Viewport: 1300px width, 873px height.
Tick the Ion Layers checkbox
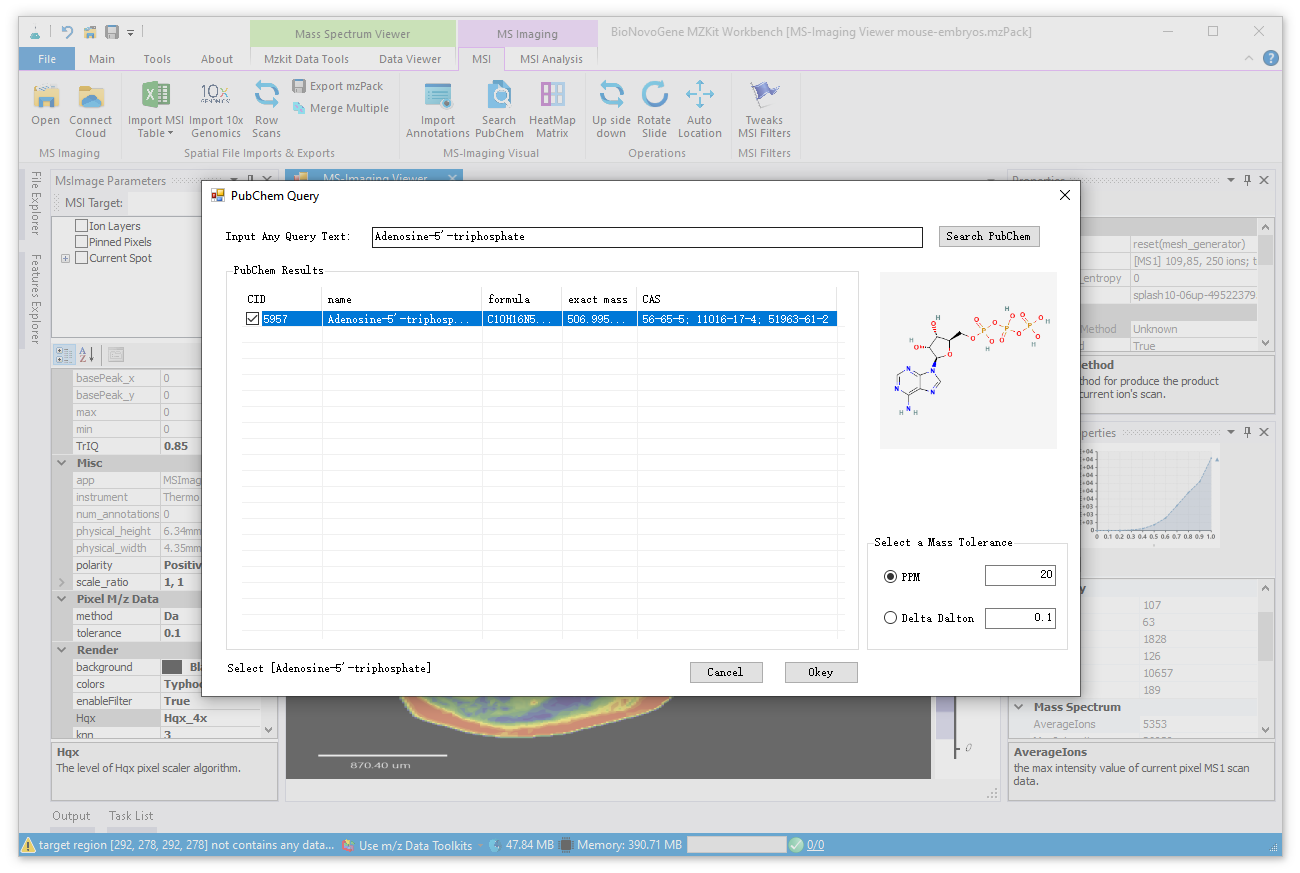[x=82, y=226]
